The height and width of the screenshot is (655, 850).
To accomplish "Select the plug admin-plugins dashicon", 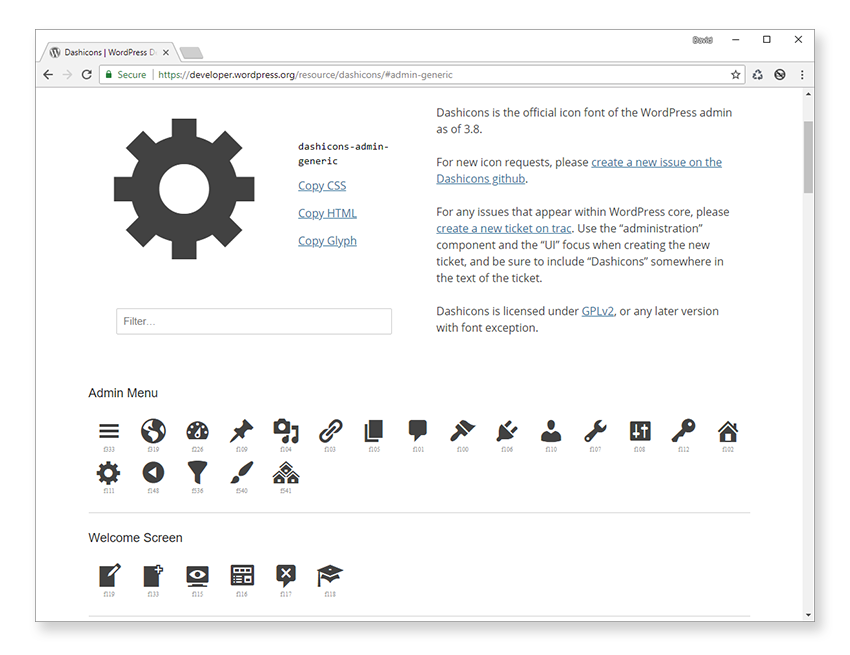I will point(507,431).
